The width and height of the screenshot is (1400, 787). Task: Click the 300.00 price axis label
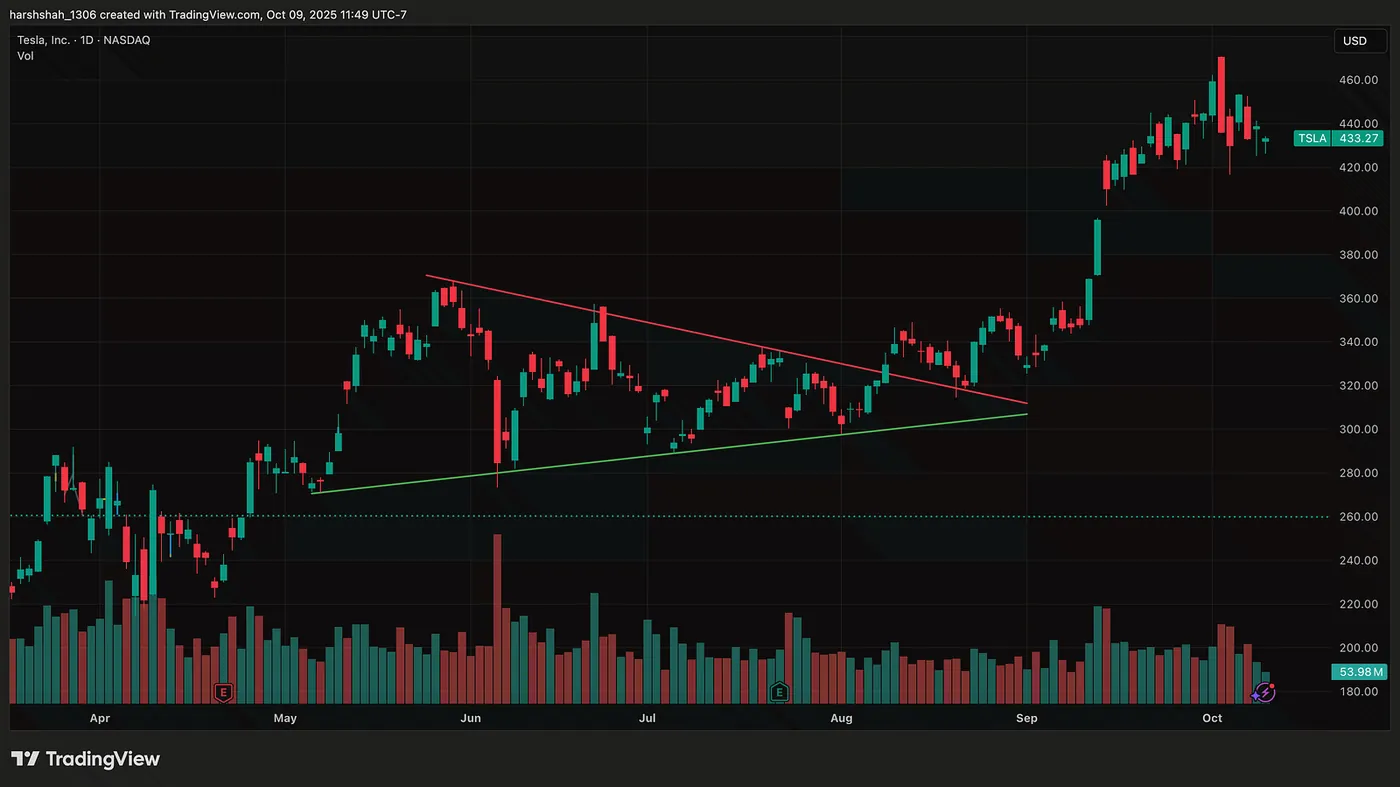point(1359,429)
